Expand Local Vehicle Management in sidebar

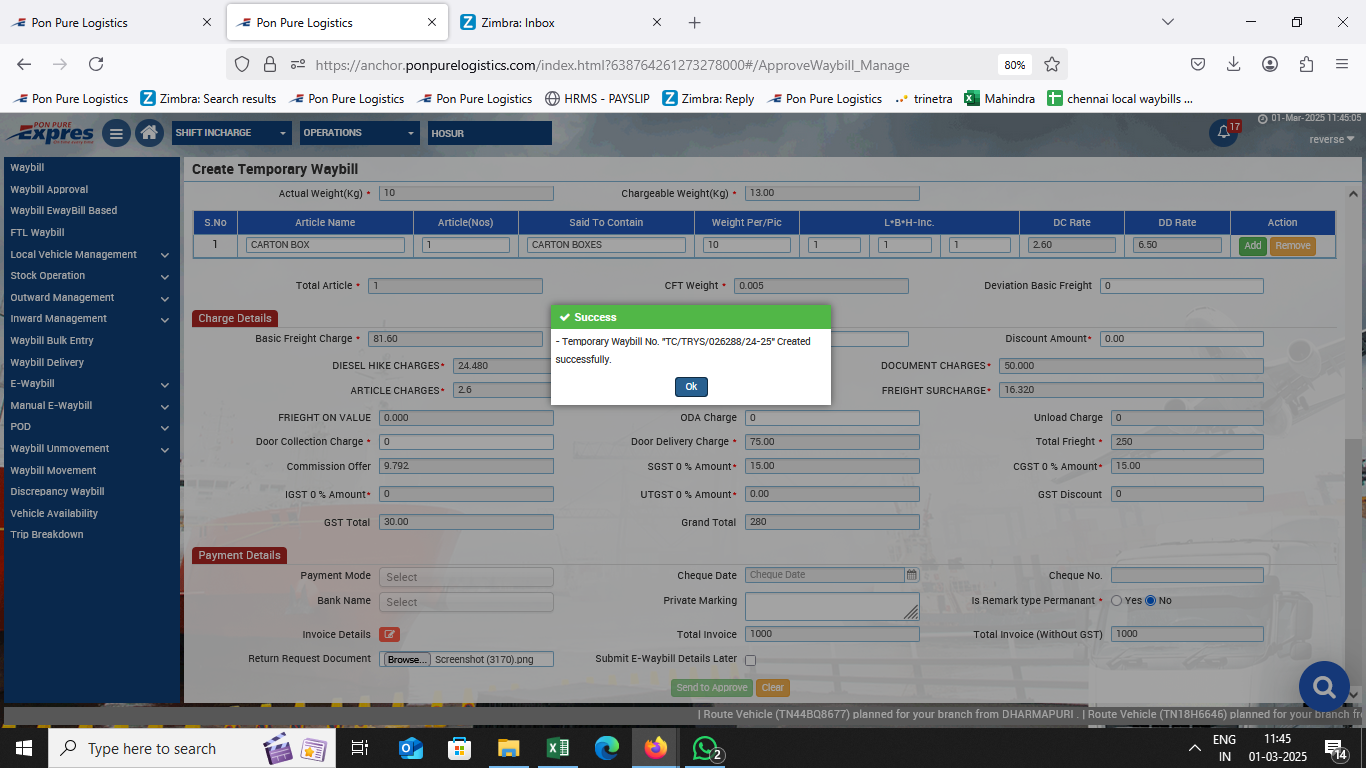90,255
